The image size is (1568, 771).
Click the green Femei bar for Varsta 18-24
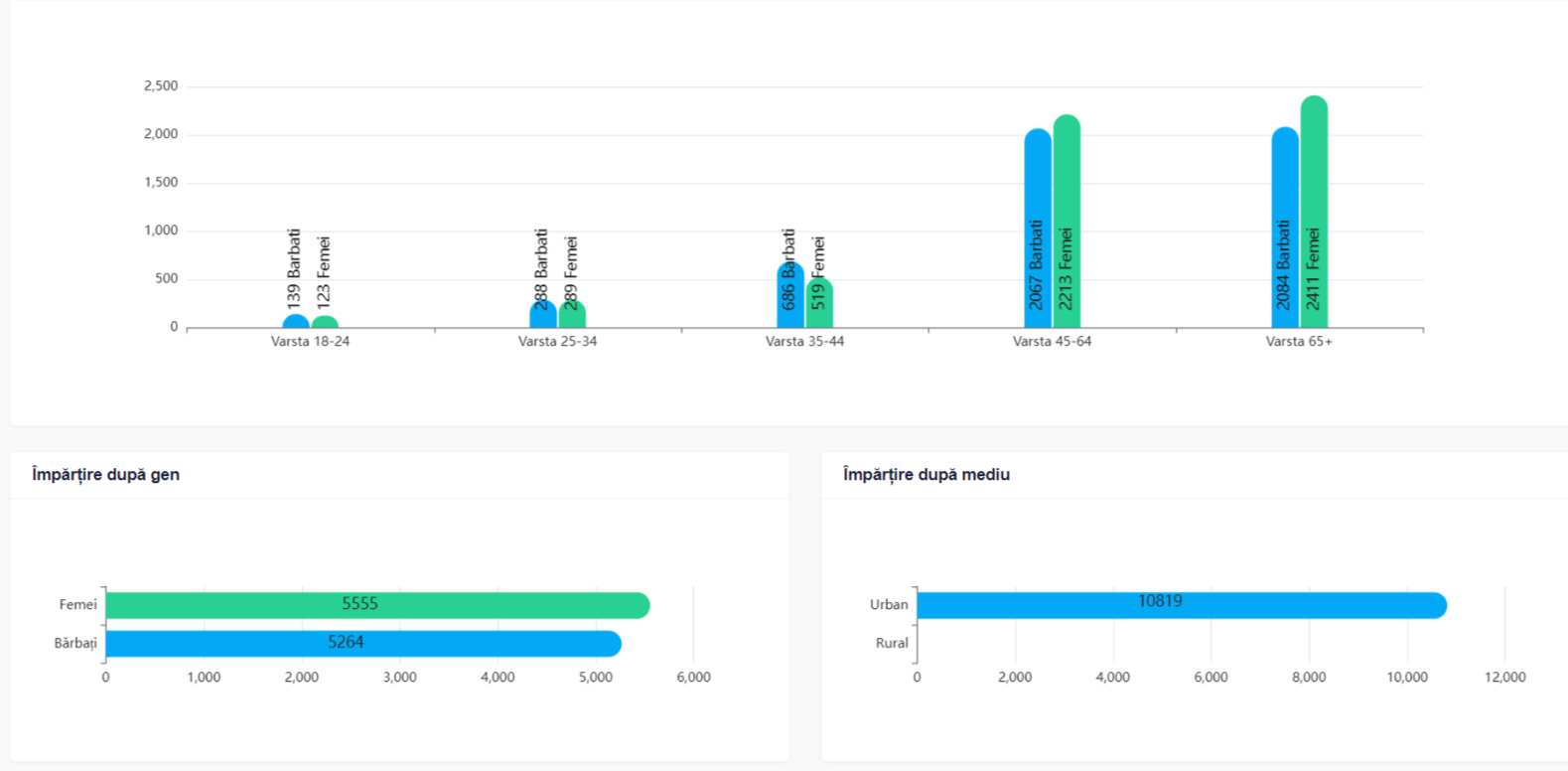coord(325,323)
